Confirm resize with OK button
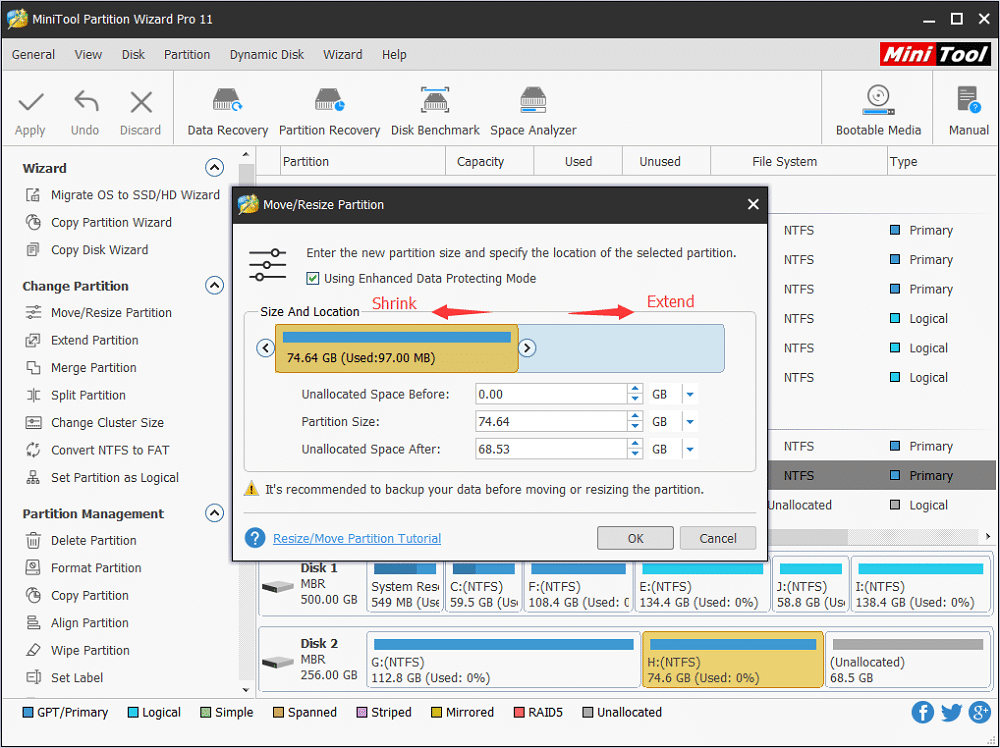 point(635,538)
